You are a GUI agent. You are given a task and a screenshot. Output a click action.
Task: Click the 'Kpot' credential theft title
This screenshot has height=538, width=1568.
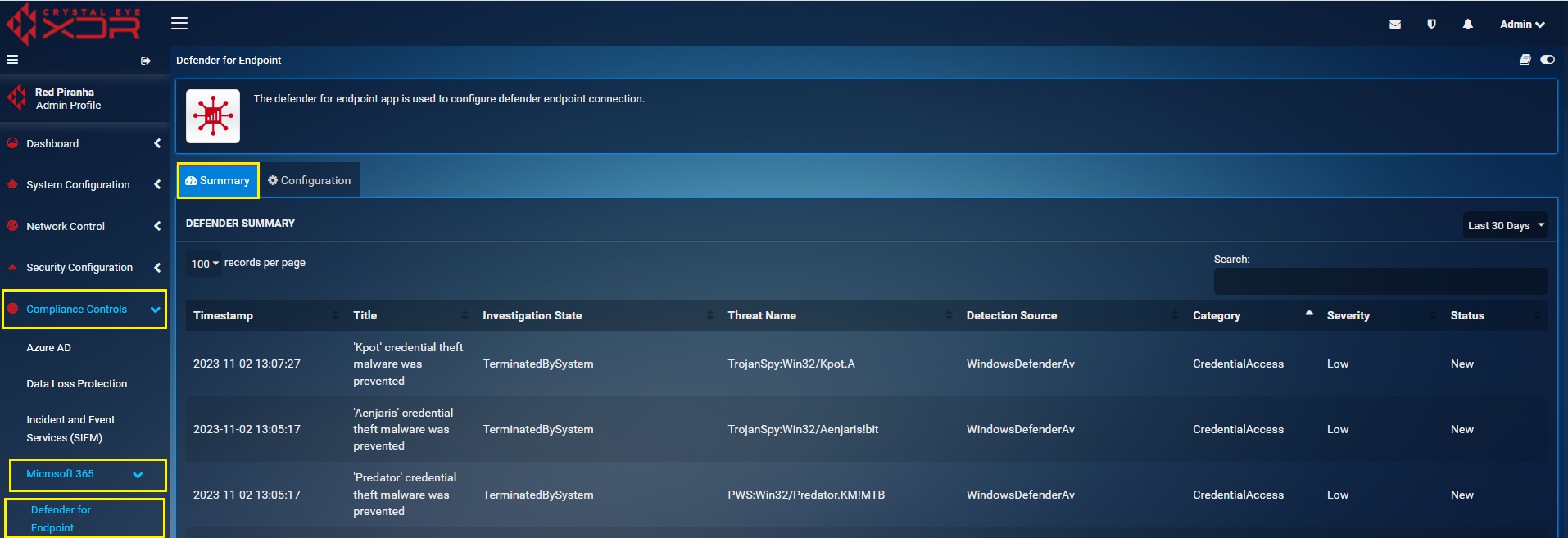coord(408,364)
